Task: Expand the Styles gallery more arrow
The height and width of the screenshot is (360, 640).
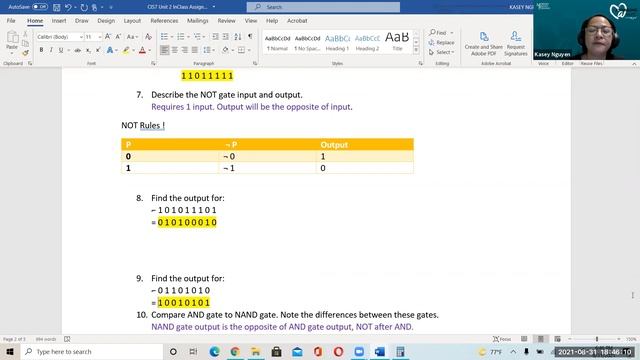Action: 416,50
